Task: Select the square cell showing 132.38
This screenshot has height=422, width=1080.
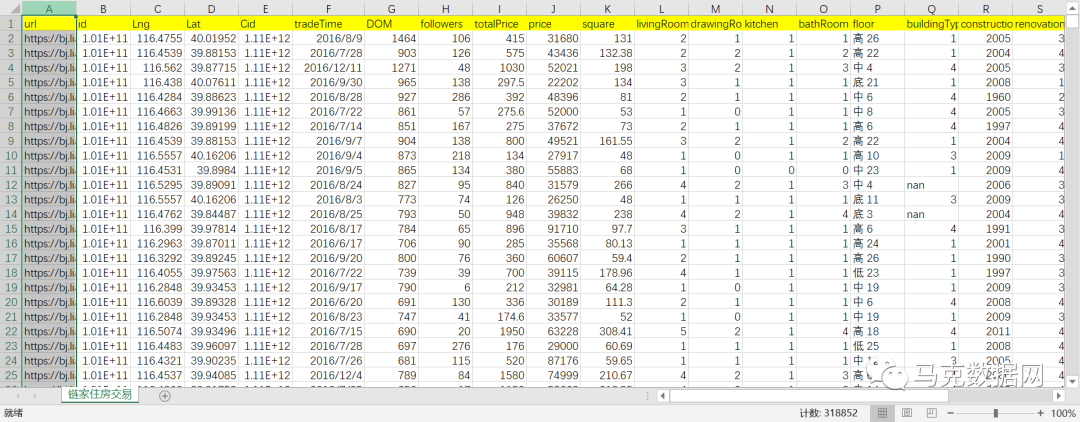Action: point(607,53)
